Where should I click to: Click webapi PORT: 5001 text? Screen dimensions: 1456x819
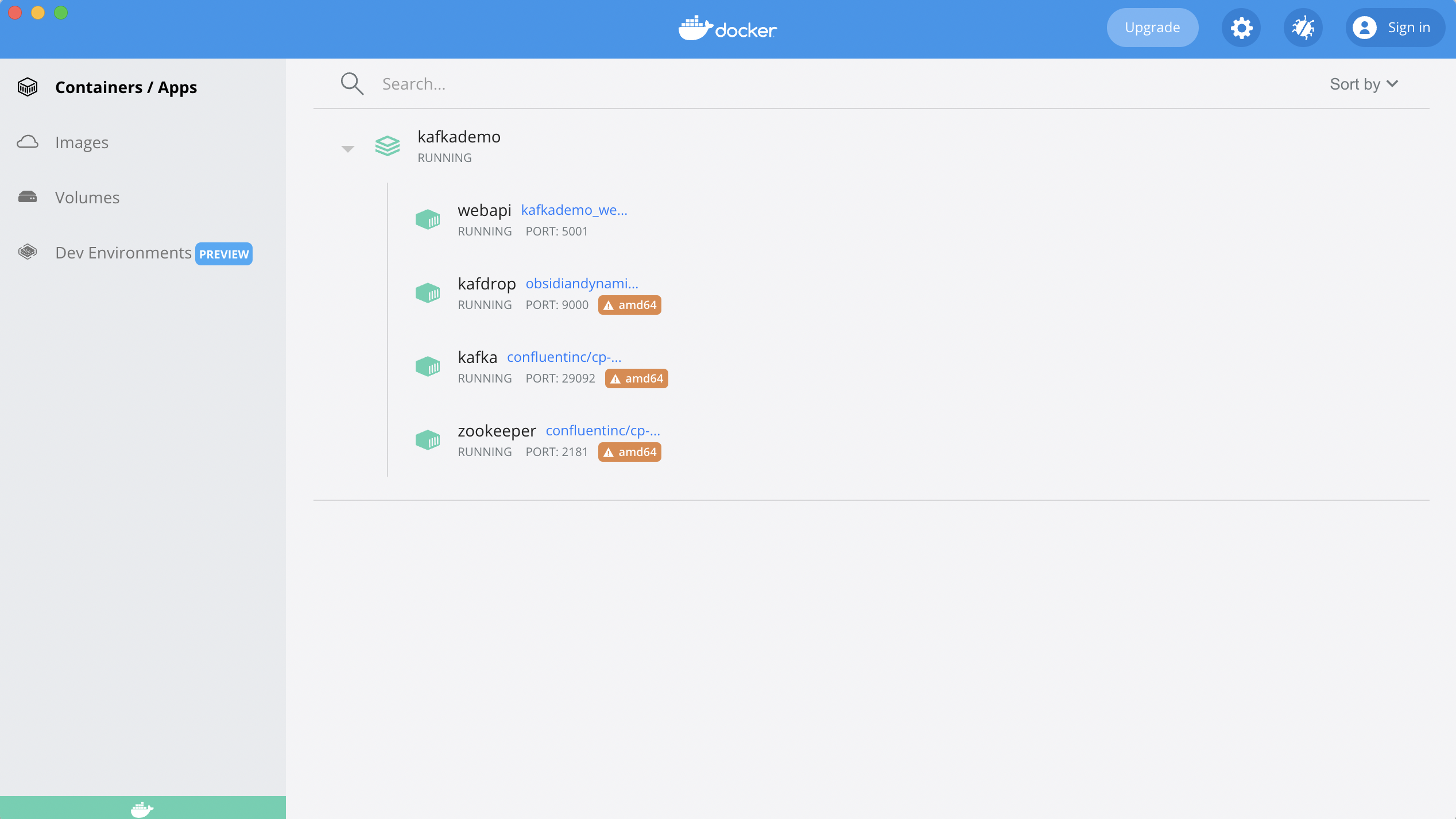click(x=557, y=231)
